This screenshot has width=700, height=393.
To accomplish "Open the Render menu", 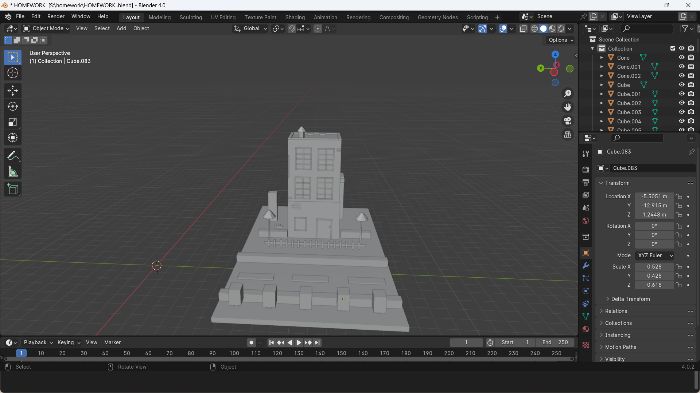I will coord(56,17).
